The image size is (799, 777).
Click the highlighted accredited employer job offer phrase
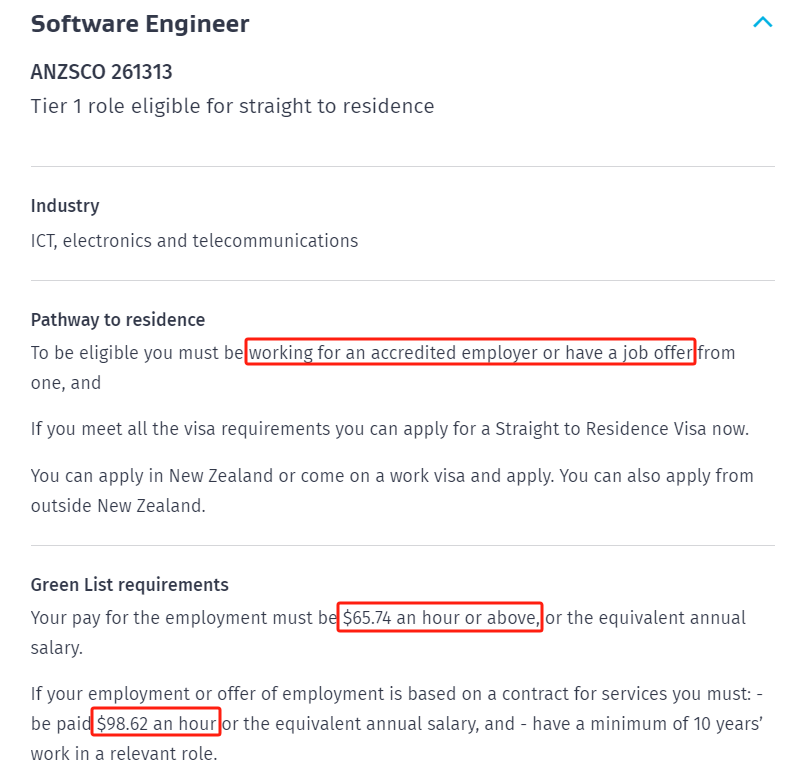pyautogui.click(x=470, y=353)
